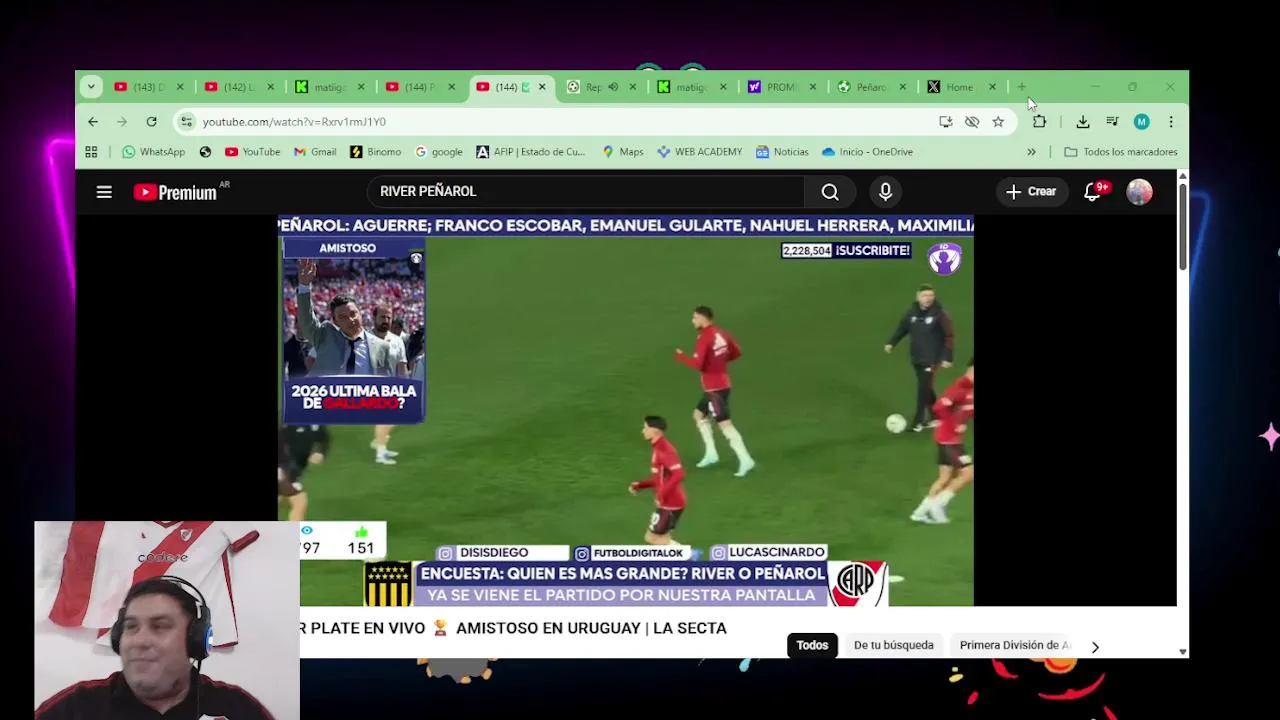Open the Noticias bookmark
Screen dimensions: 1280x720
point(782,152)
